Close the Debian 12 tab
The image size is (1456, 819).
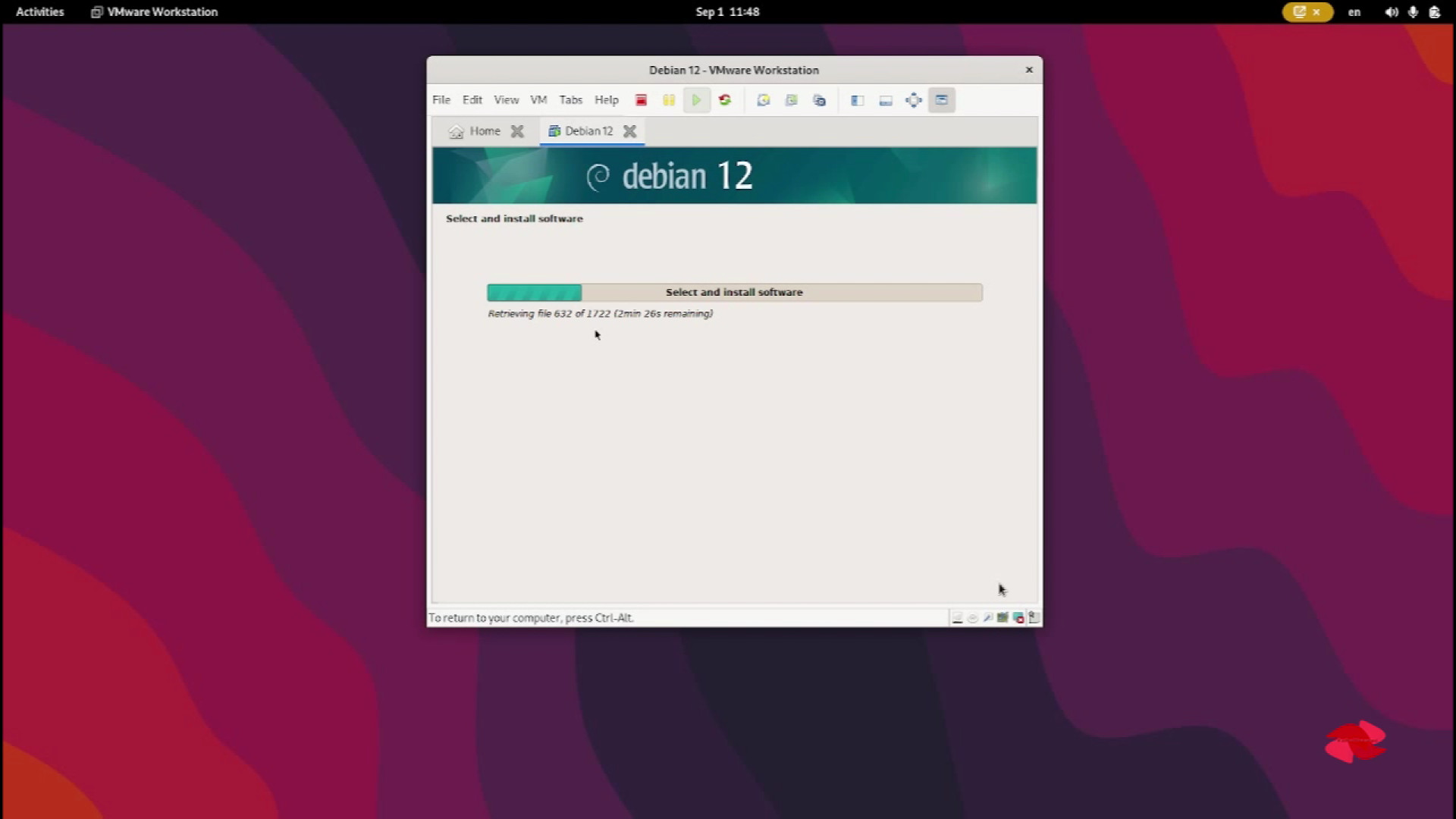pyautogui.click(x=629, y=131)
